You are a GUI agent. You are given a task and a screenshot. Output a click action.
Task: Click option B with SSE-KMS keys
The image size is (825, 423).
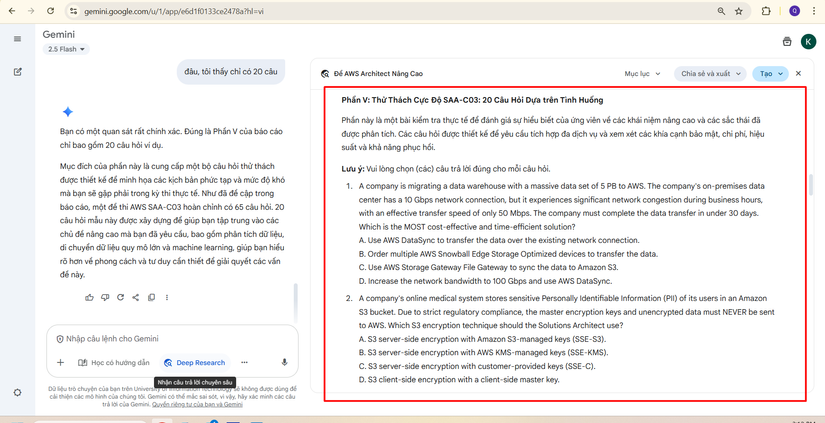(484, 352)
